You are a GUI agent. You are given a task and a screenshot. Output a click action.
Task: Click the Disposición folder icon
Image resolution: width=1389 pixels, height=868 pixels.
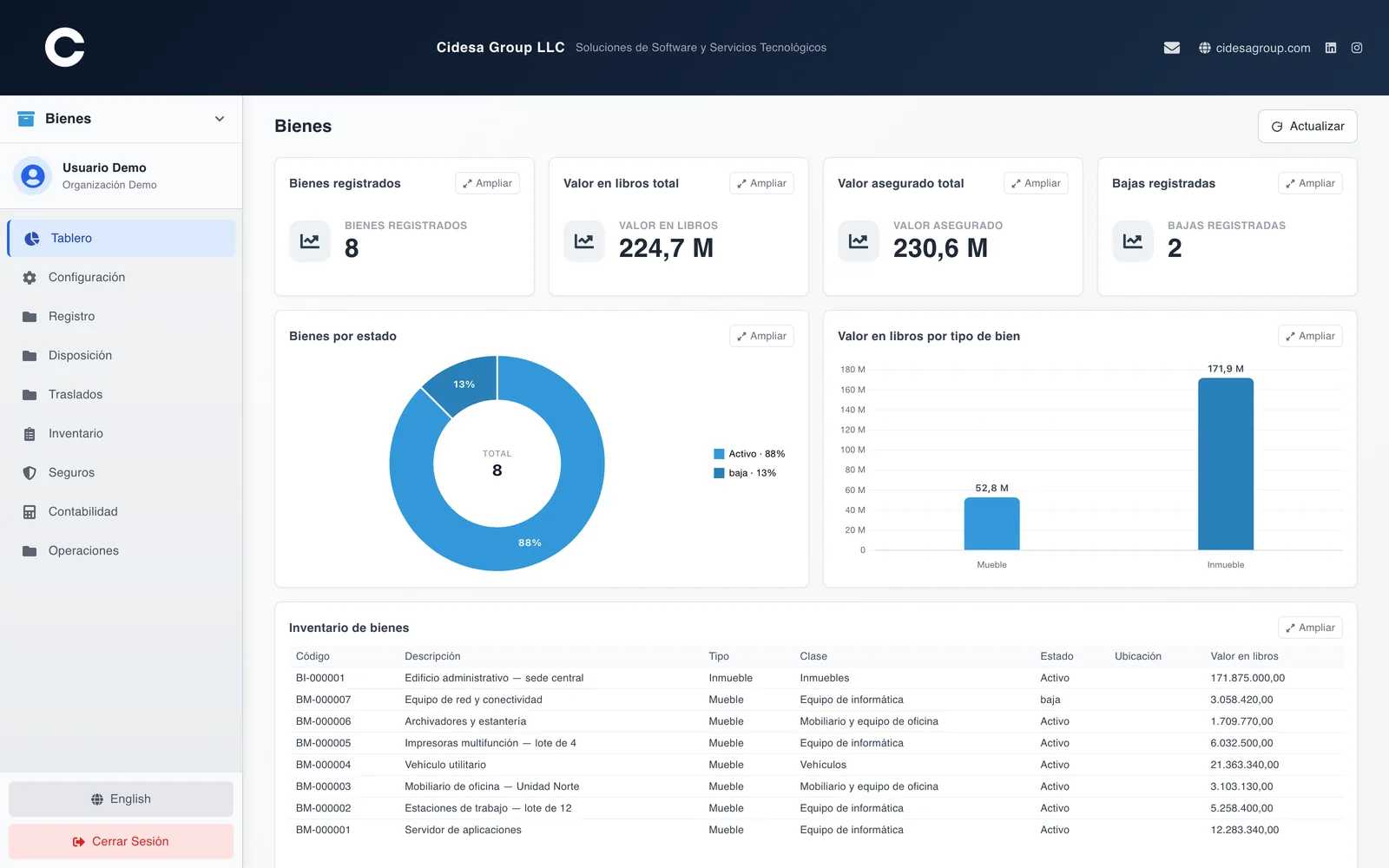click(30, 356)
